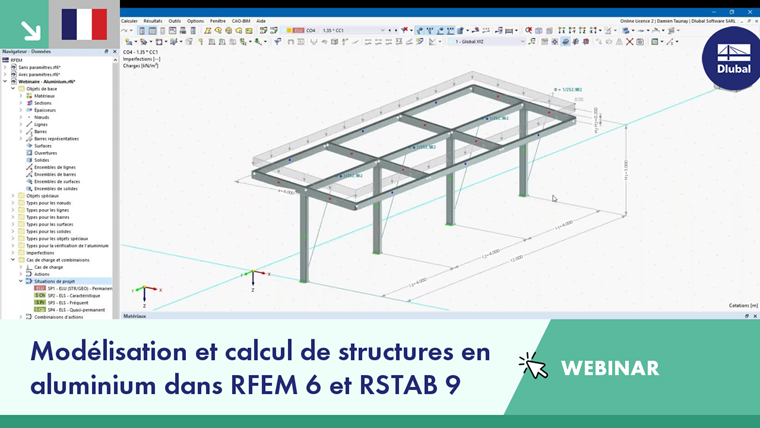This screenshot has height=428, width=760.
Task: Click the 12.000 dimension label in viewport
Action: 516,258
